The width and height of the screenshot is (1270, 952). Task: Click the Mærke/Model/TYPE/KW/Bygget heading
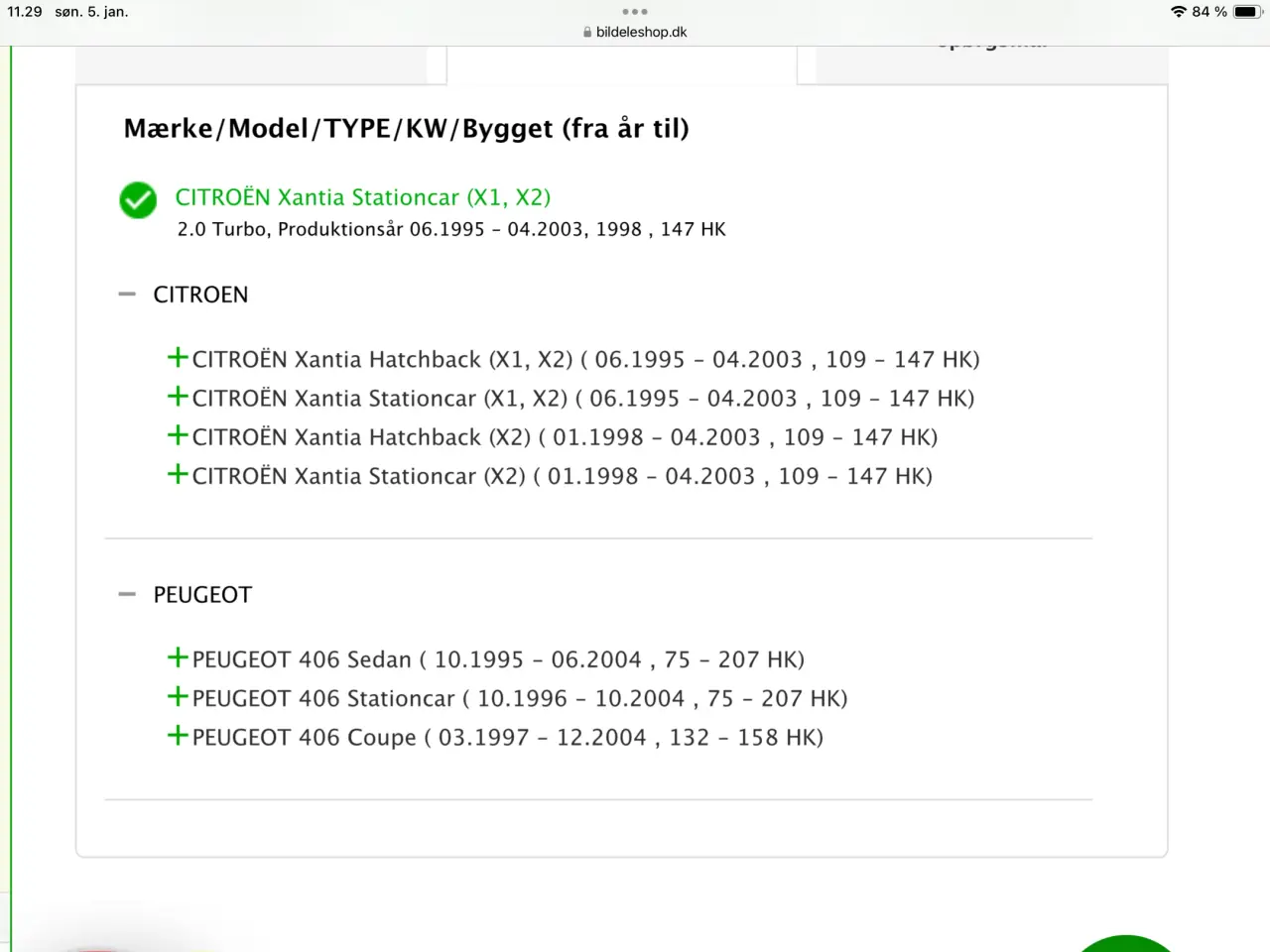pyautogui.click(x=407, y=129)
